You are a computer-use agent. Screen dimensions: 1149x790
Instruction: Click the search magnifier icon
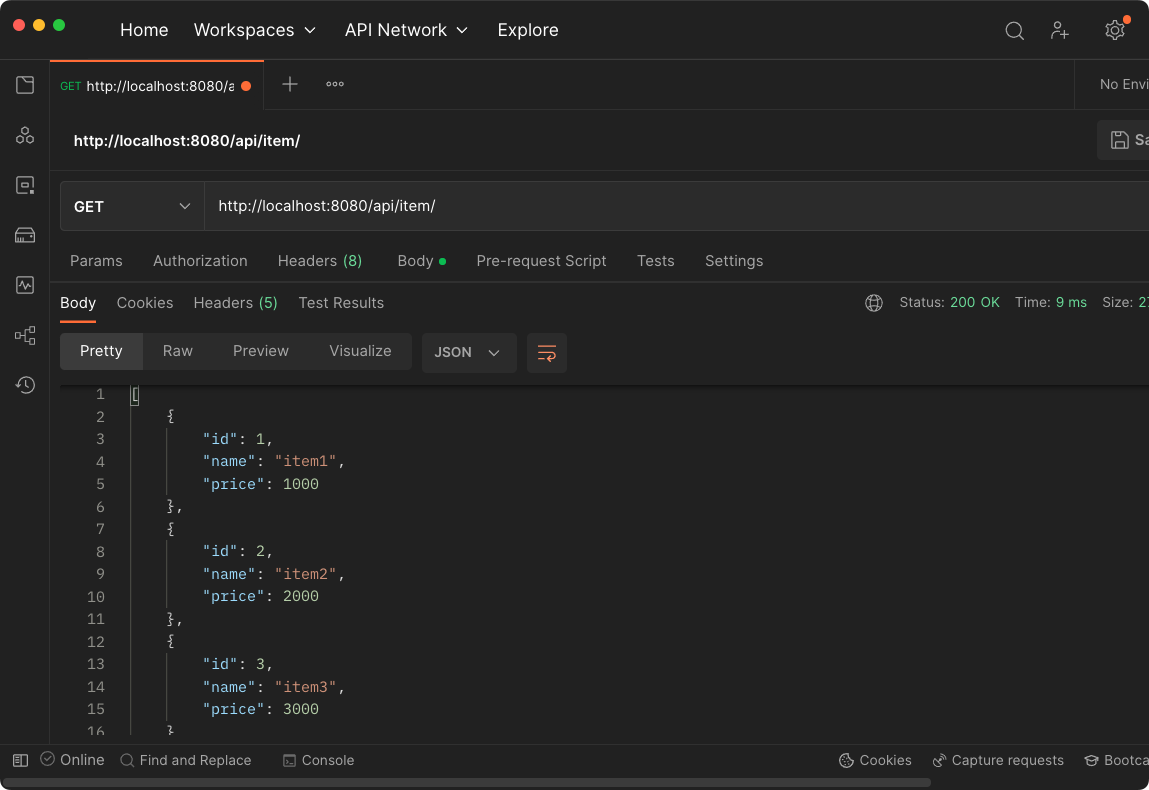(1014, 30)
